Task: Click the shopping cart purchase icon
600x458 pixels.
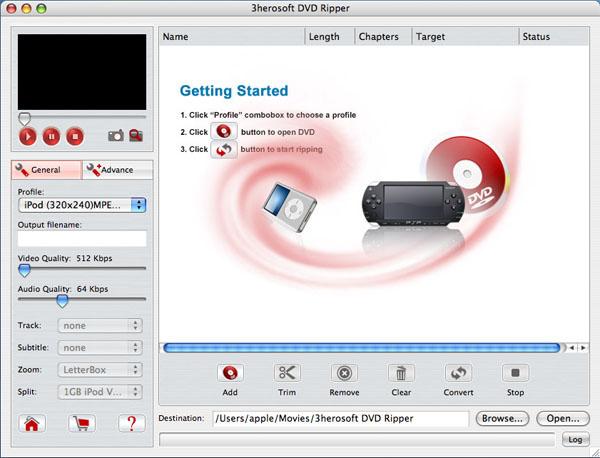Action: pos(82,423)
